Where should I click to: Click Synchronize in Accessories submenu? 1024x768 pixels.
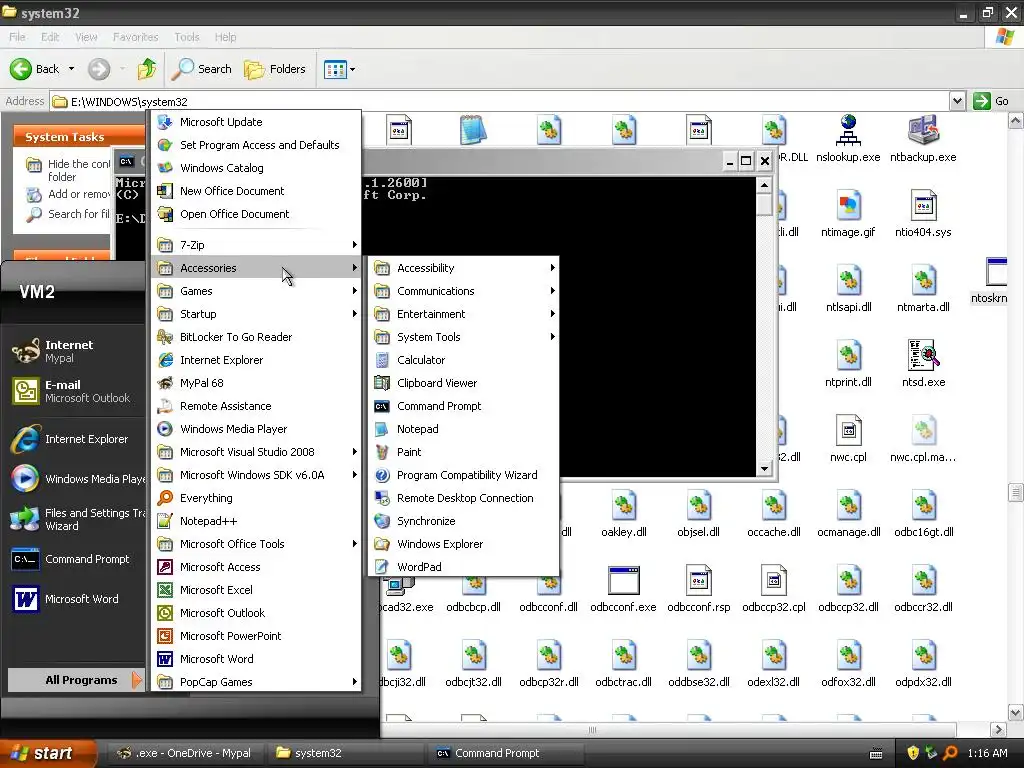[x=463, y=520]
